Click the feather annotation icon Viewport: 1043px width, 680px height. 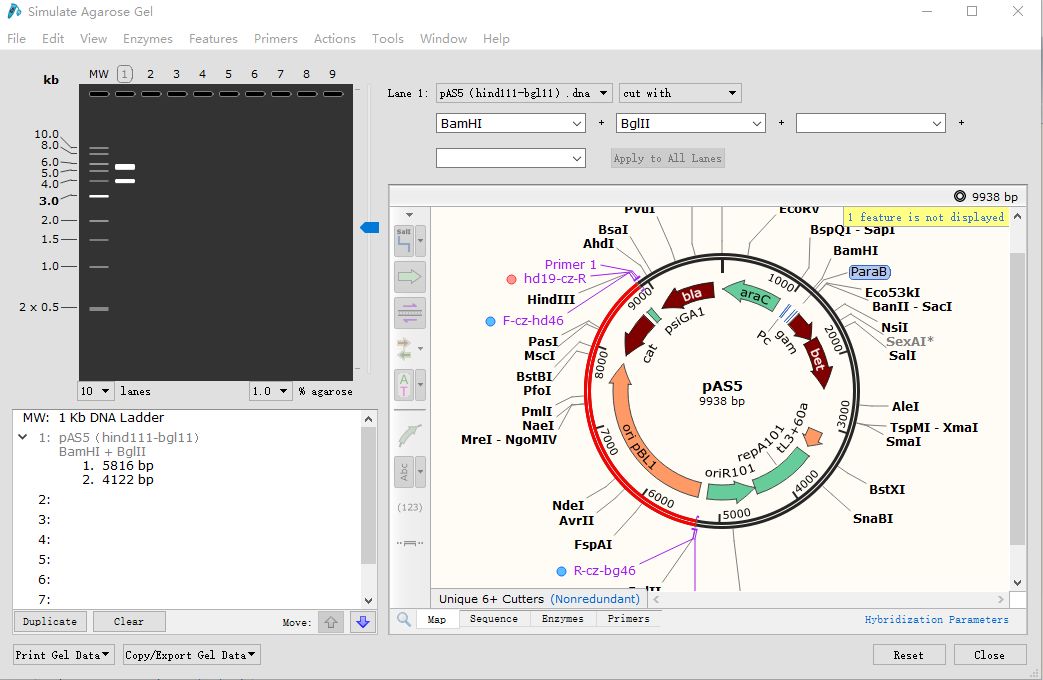(409, 436)
